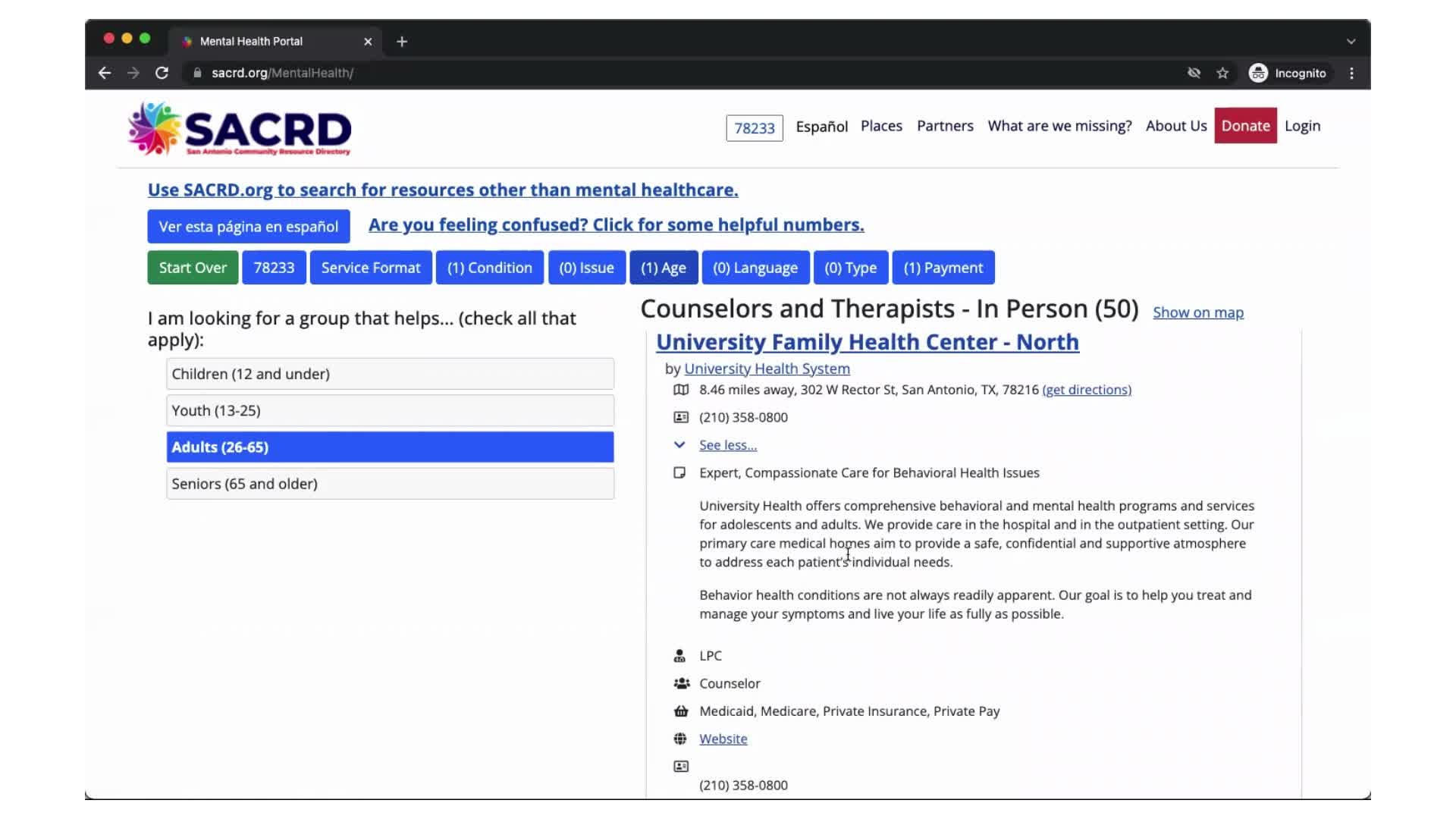Image resolution: width=1456 pixels, height=819 pixels.
Task: Click Ver esta página en español
Action: (x=249, y=226)
